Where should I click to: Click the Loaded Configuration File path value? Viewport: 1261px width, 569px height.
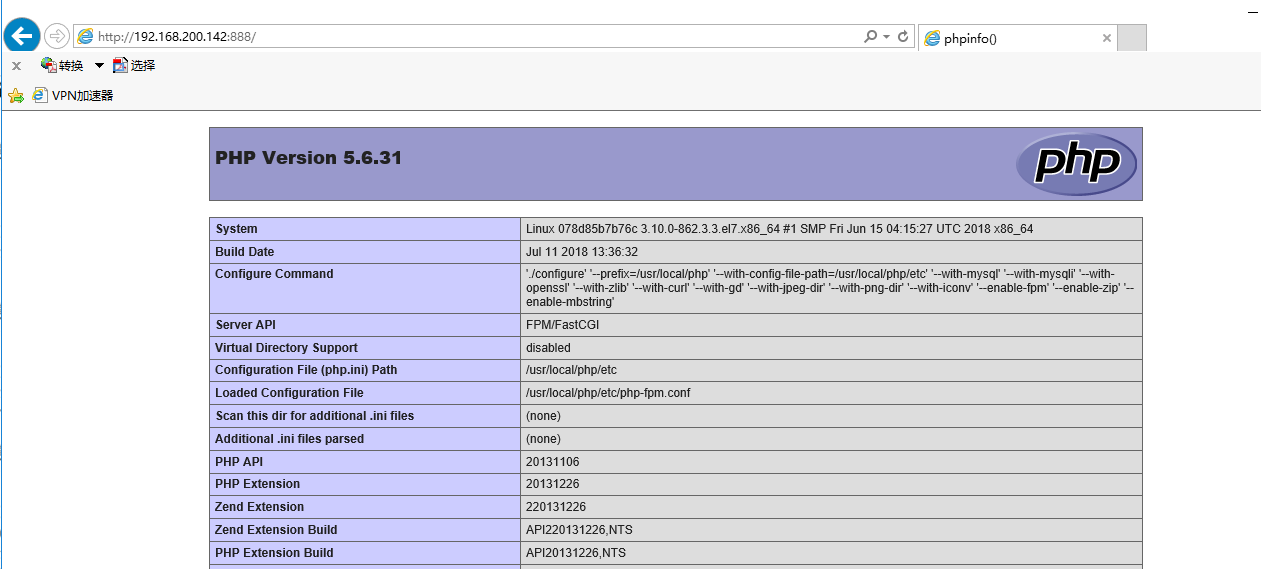click(608, 393)
